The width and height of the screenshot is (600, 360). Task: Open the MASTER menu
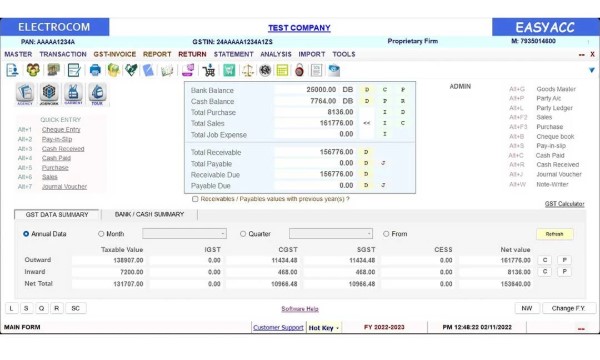pos(18,54)
